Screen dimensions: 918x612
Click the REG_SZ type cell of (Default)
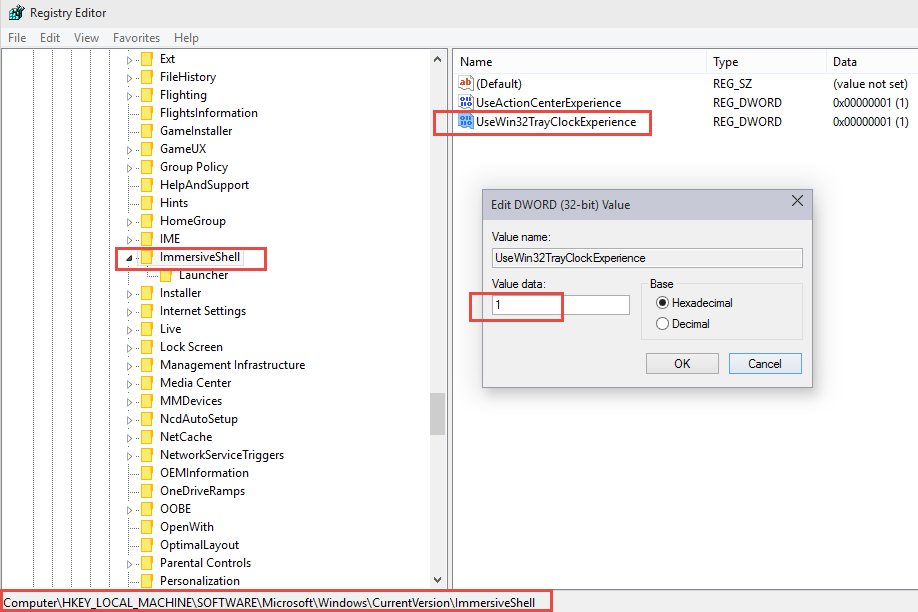732,84
